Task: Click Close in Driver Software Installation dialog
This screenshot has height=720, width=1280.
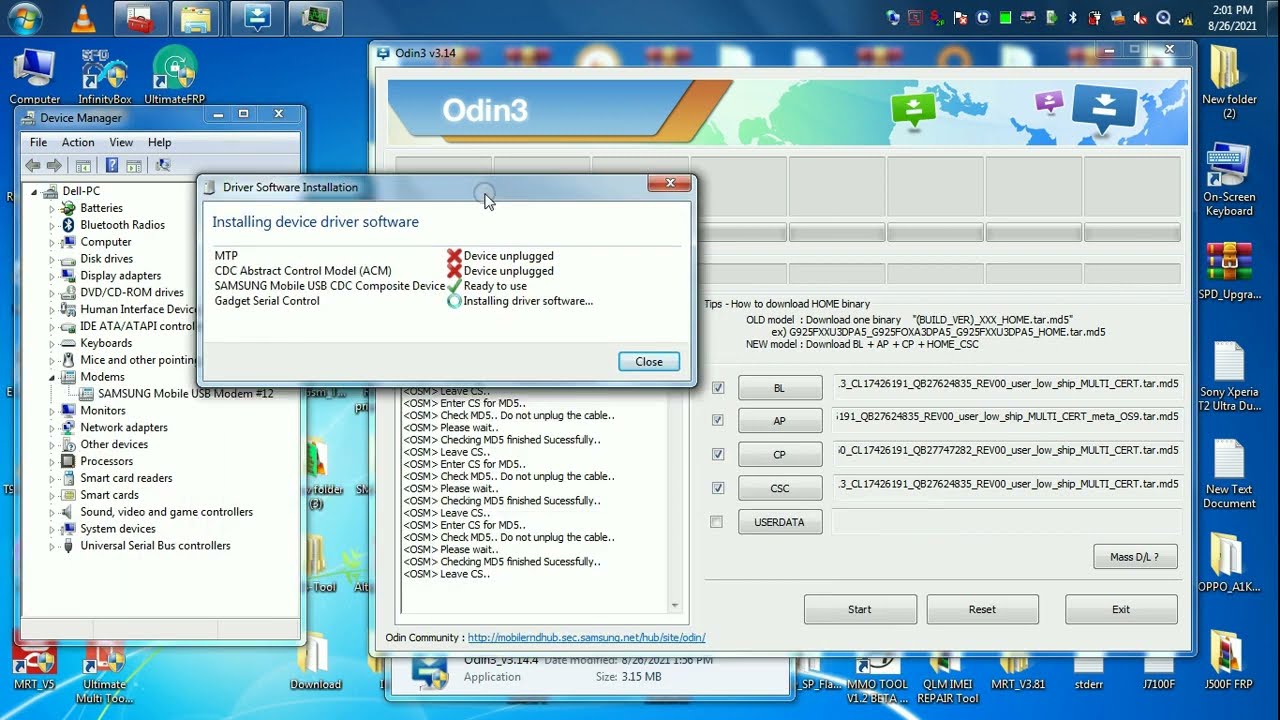Action: [x=649, y=362]
